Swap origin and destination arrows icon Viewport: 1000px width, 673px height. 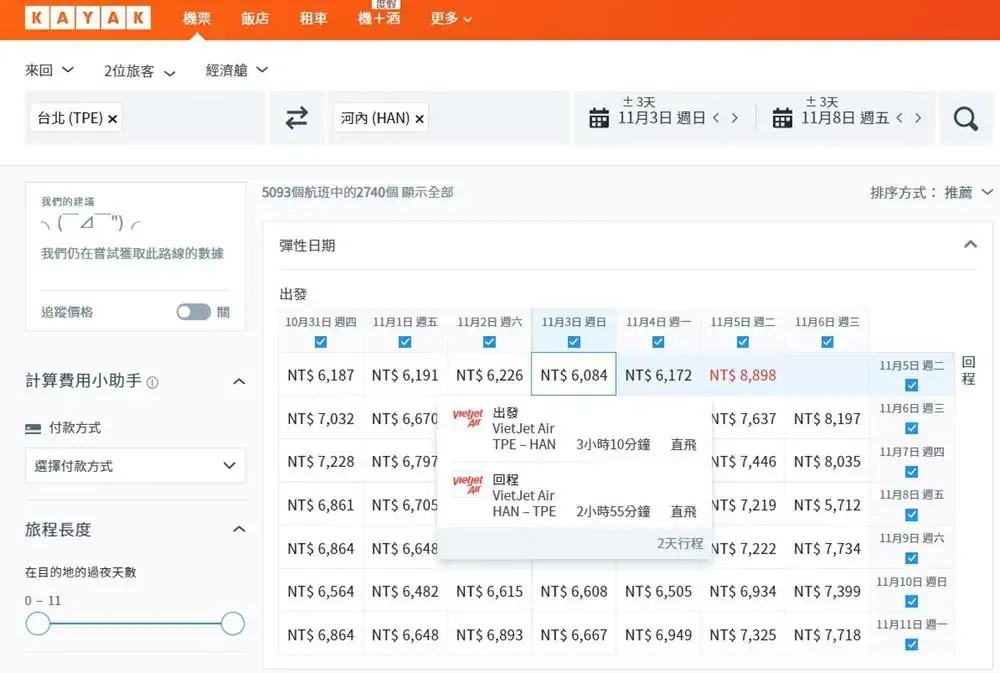(x=297, y=119)
